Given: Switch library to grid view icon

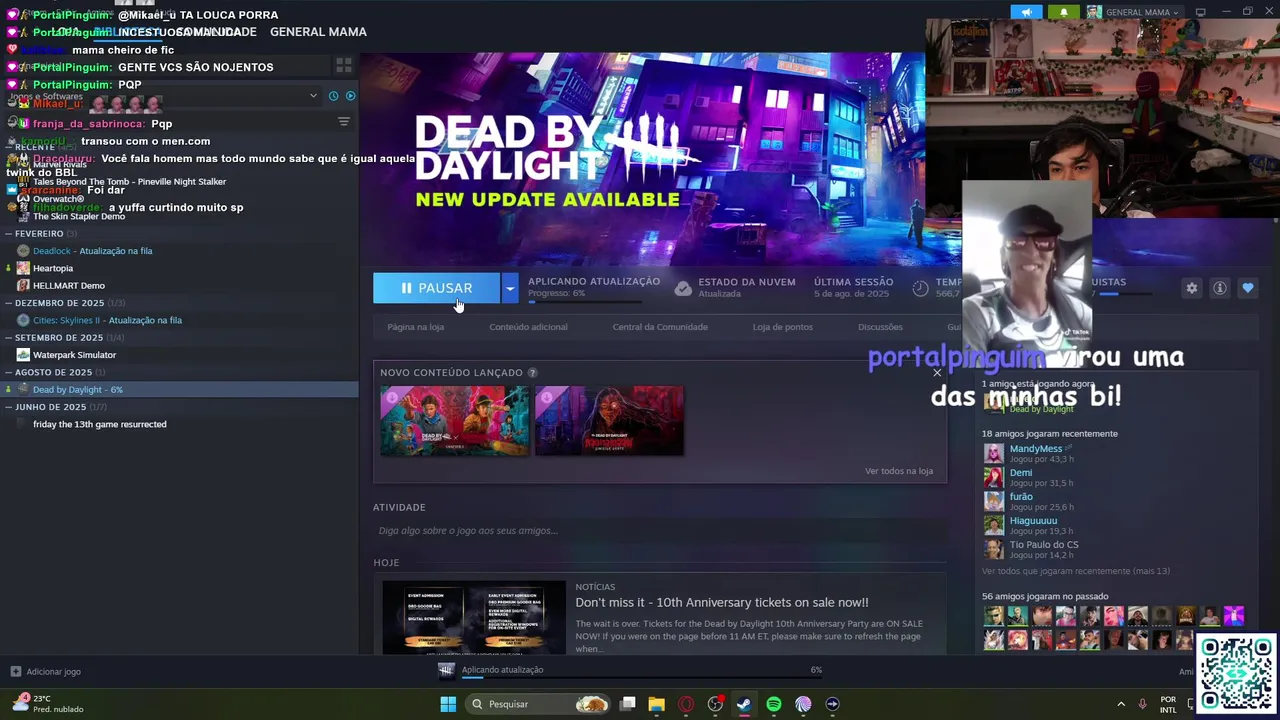Looking at the screenshot, I should (343, 66).
